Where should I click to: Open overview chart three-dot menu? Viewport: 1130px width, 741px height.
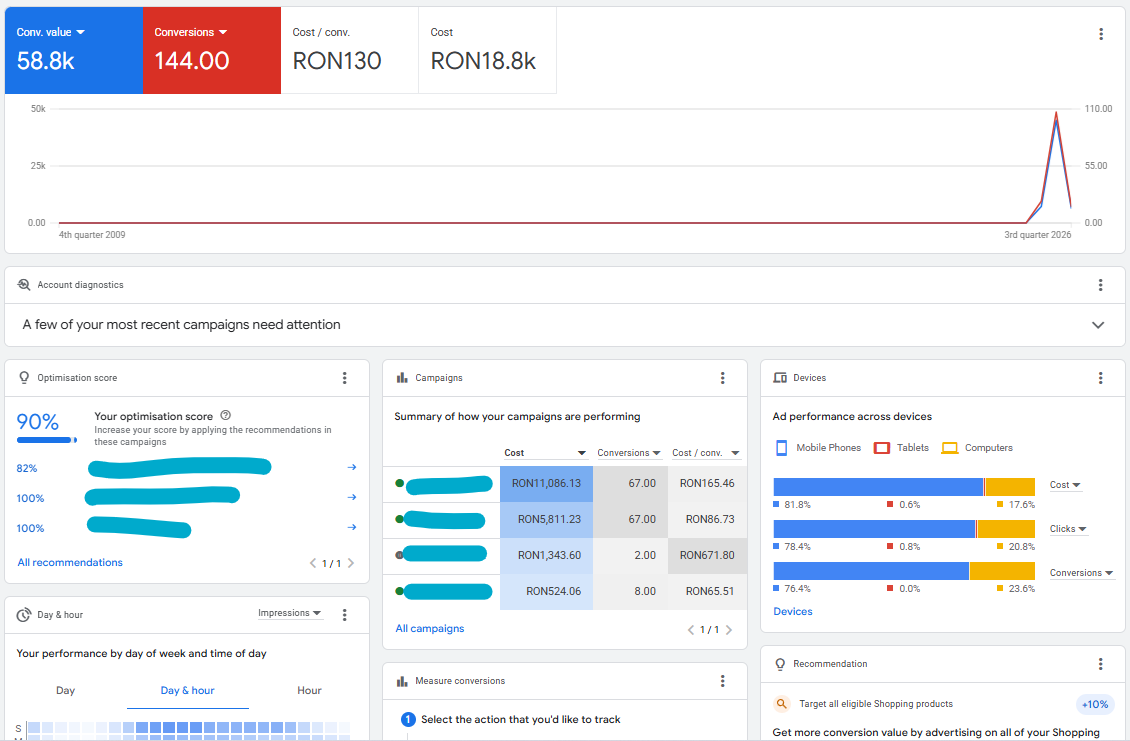click(1100, 34)
